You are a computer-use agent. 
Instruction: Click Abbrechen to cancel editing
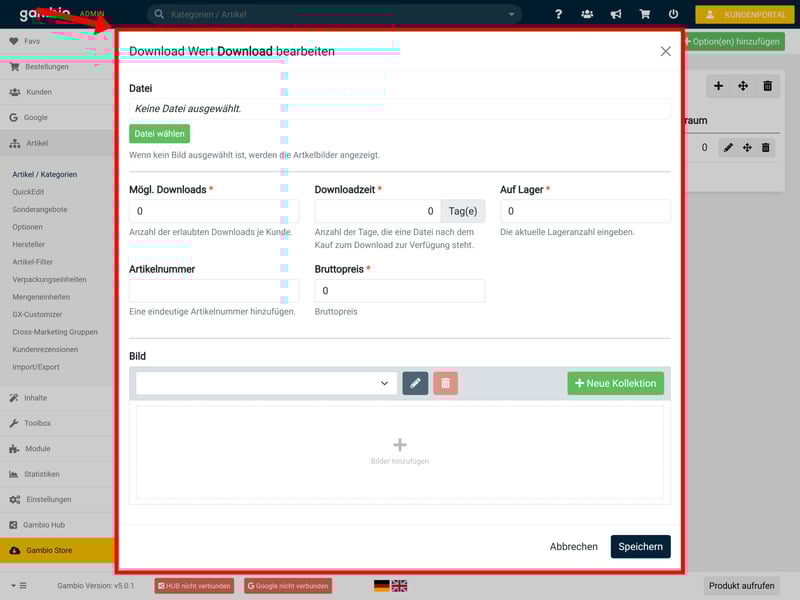[x=573, y=547]
